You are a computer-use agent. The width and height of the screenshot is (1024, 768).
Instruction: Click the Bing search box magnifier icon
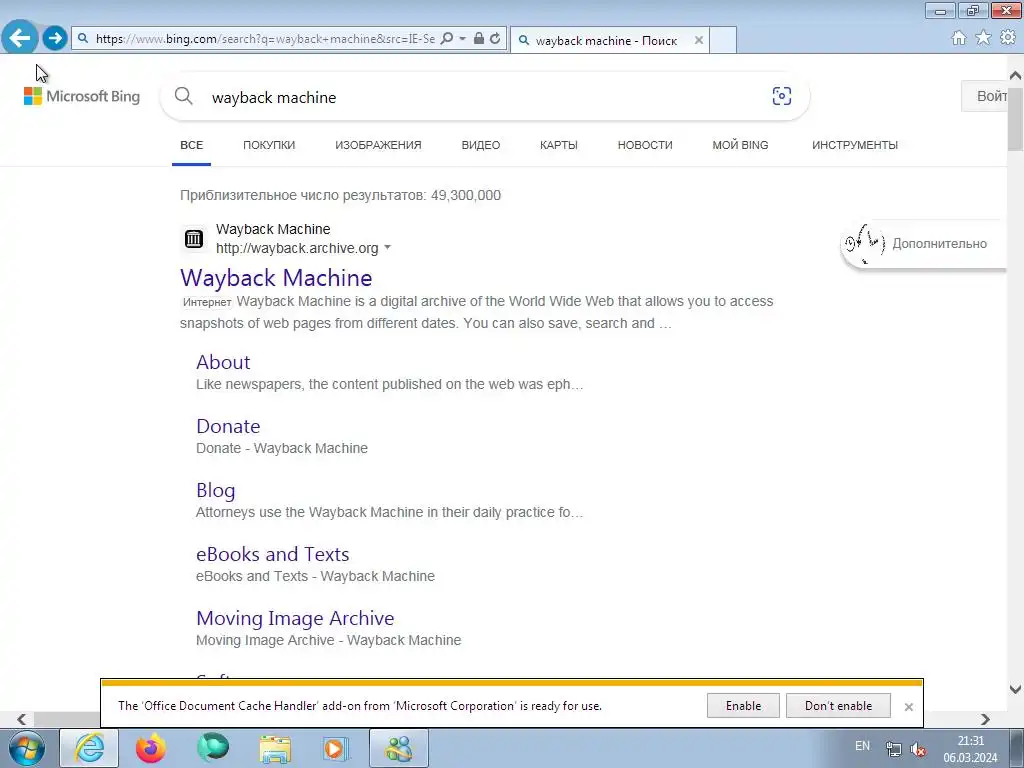[x=184, y=96]
